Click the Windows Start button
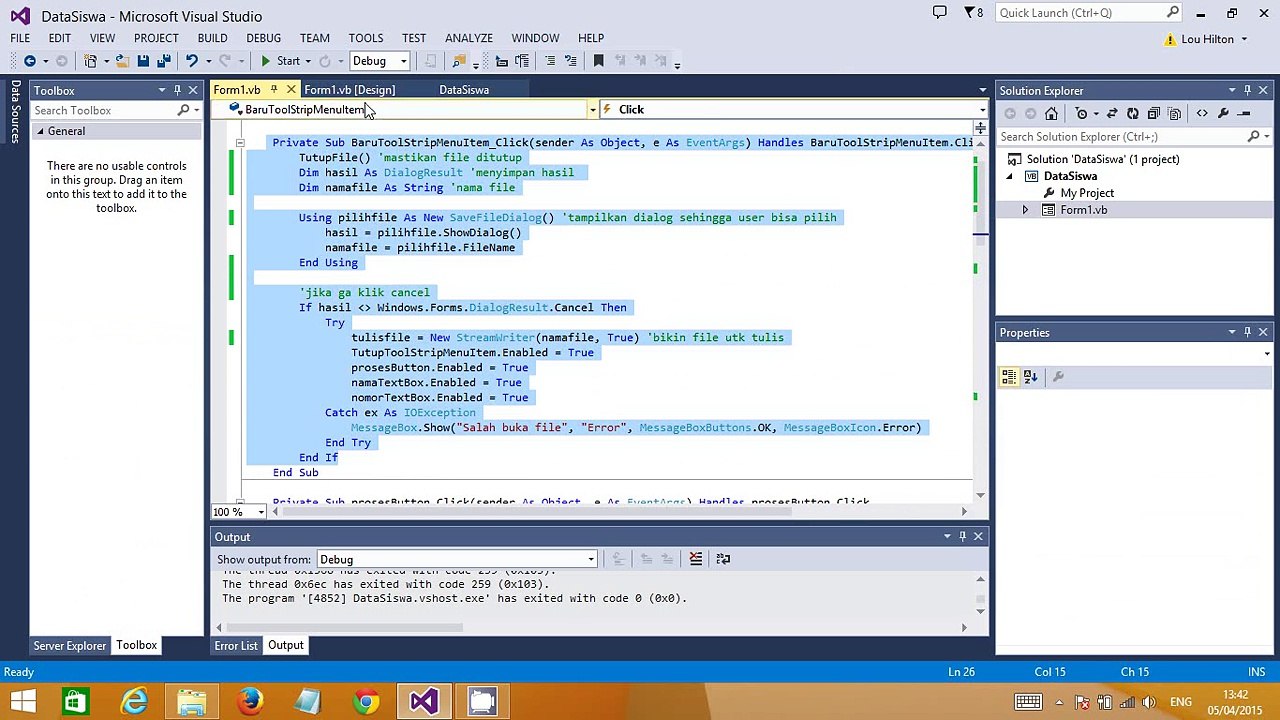 click(24, 701)
